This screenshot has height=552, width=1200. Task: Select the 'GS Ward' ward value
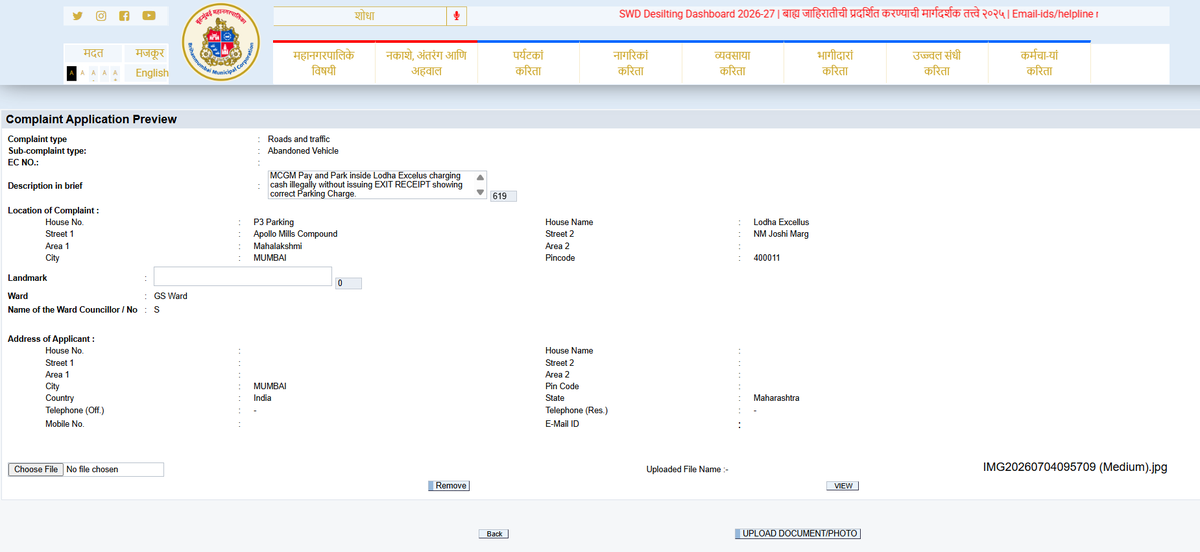coord(171,296)
